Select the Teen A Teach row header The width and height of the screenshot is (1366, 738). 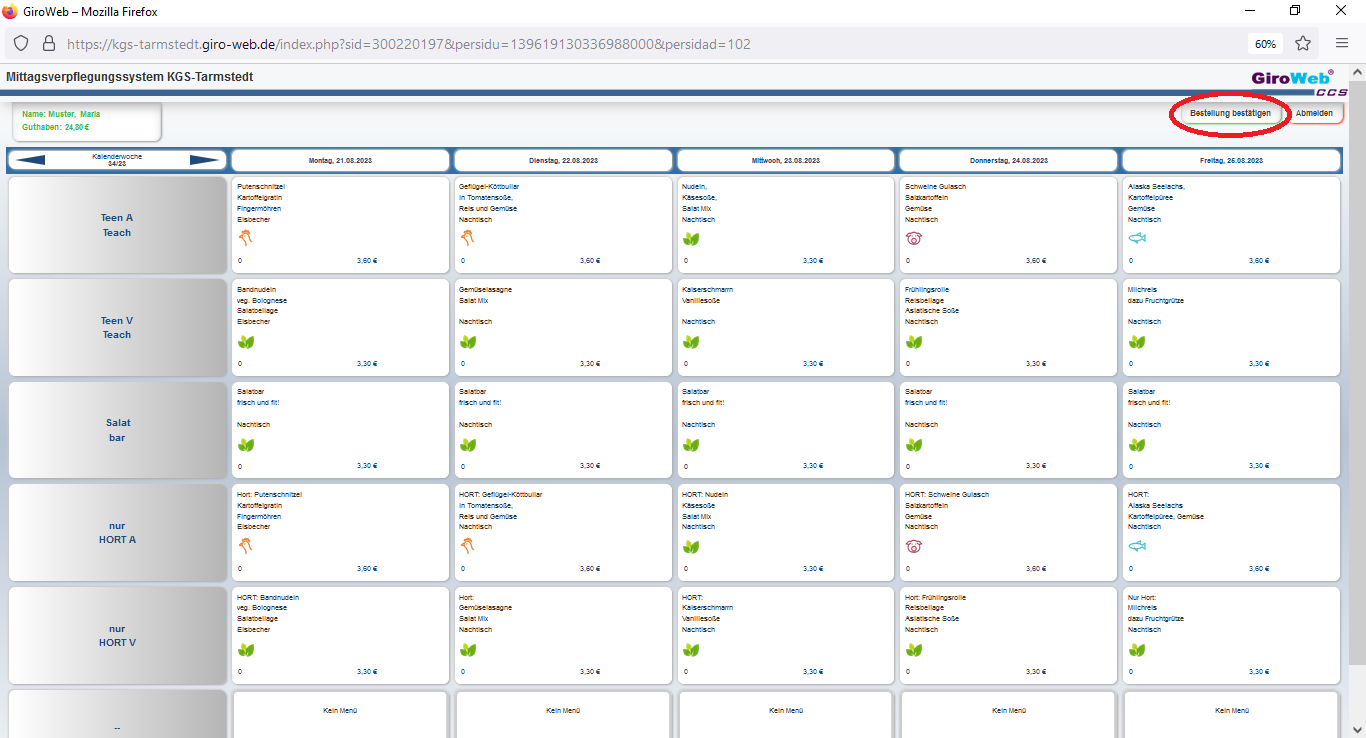click(117, 225)
